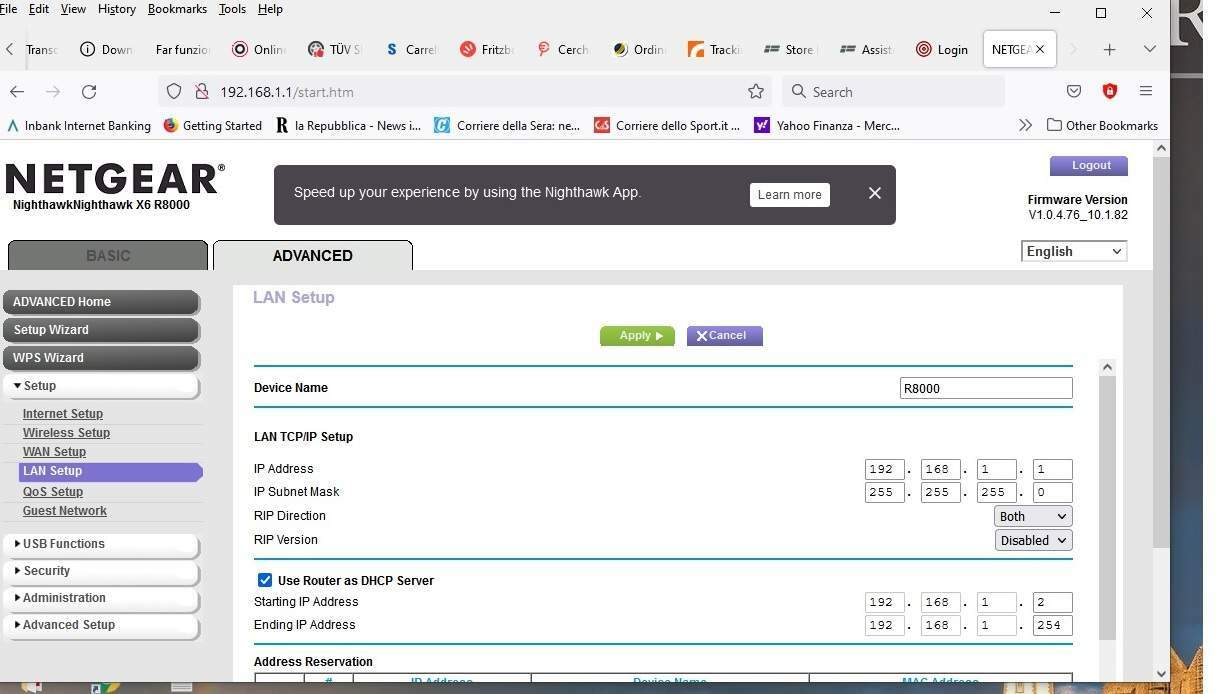Click the Apply button

(637, 336)
